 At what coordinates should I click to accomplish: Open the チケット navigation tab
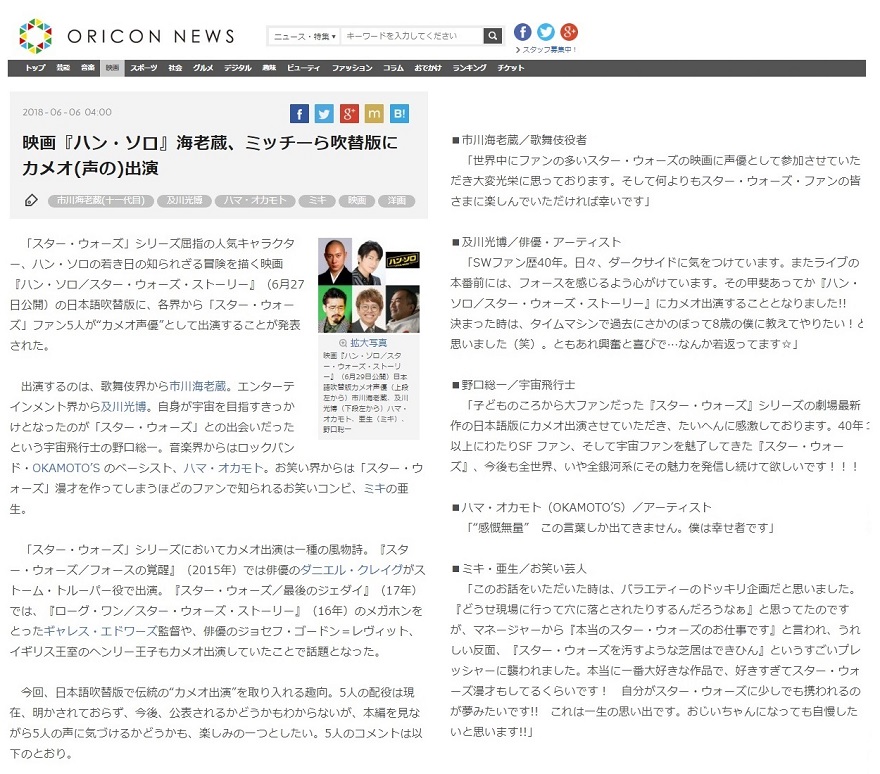coord(511,68)
